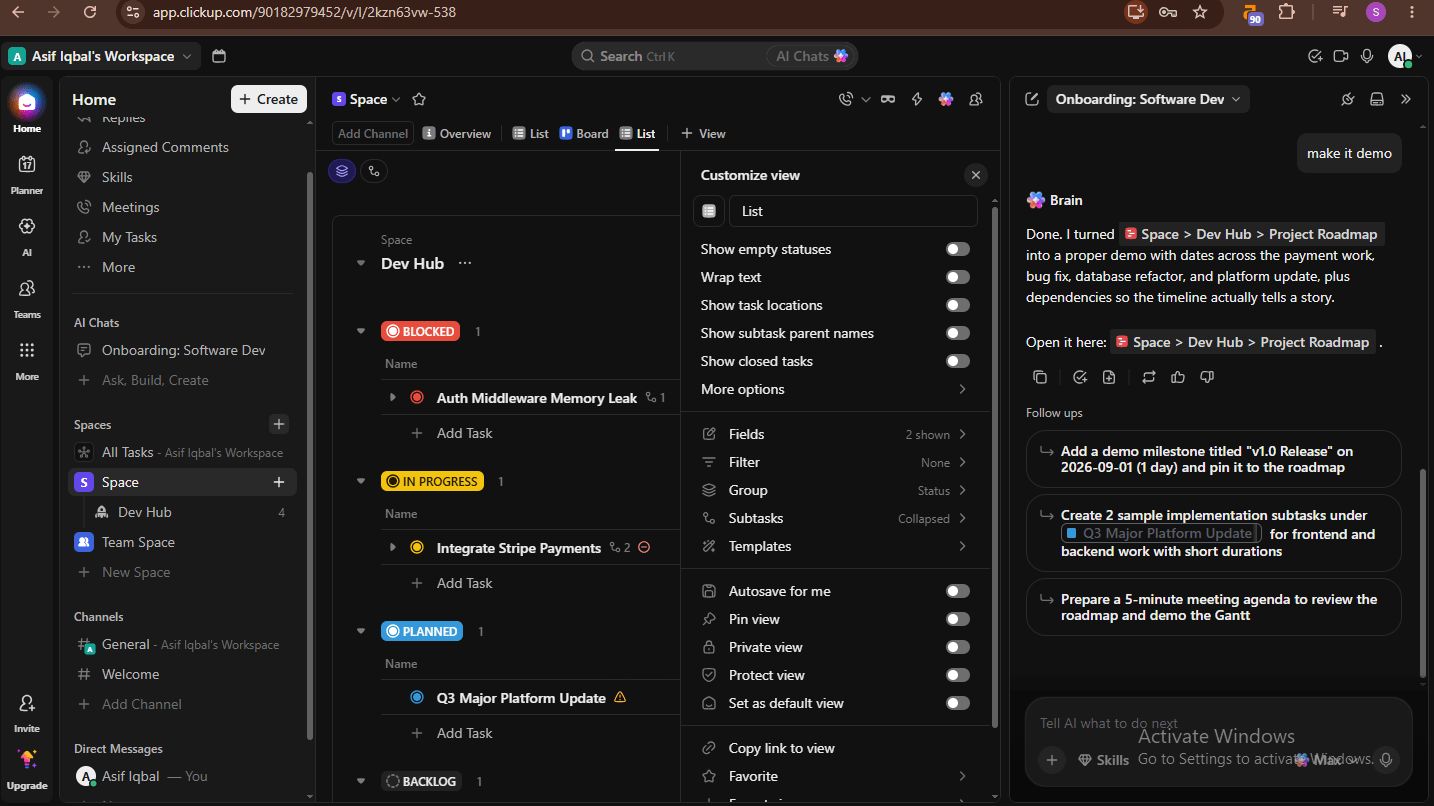Toggle Protect view switch

pyautogui.click(x=958, y=675)
